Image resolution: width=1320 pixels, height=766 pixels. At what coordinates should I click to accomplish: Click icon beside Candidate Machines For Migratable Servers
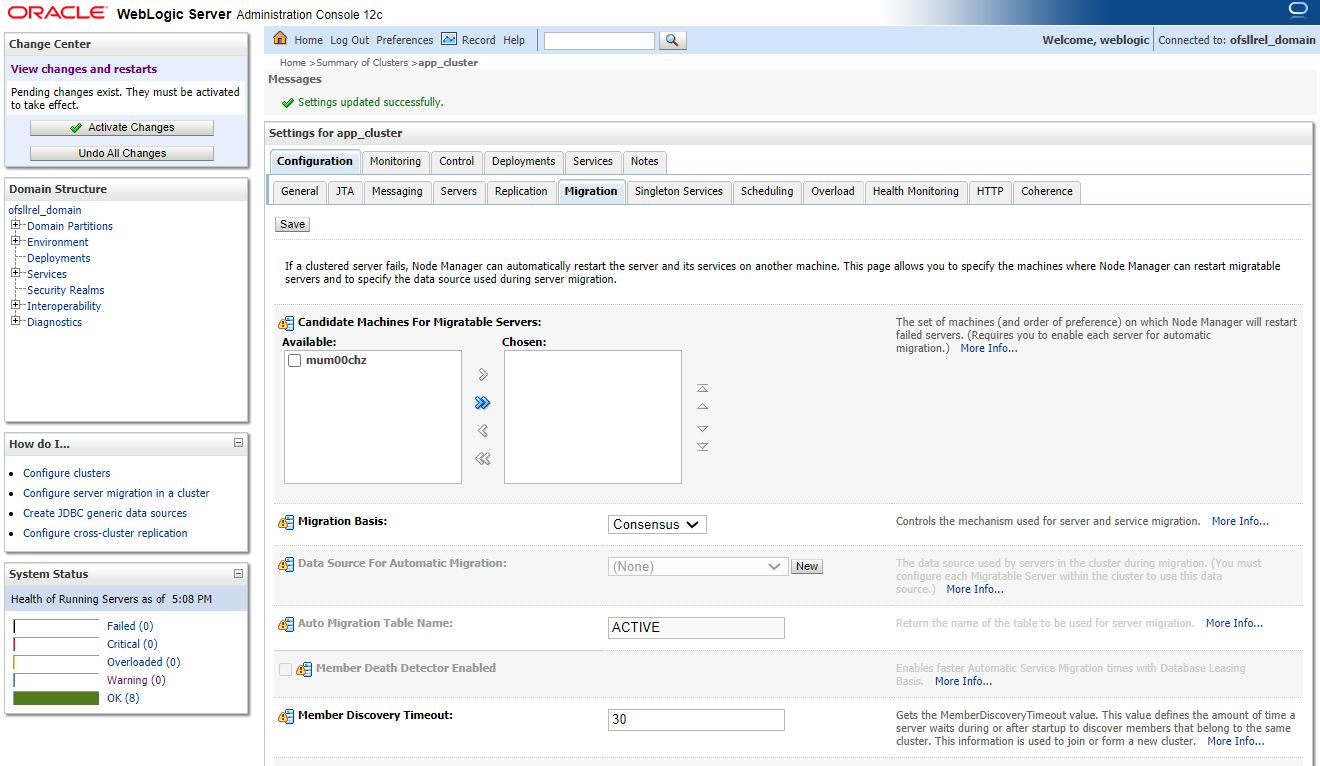(286, 323)
